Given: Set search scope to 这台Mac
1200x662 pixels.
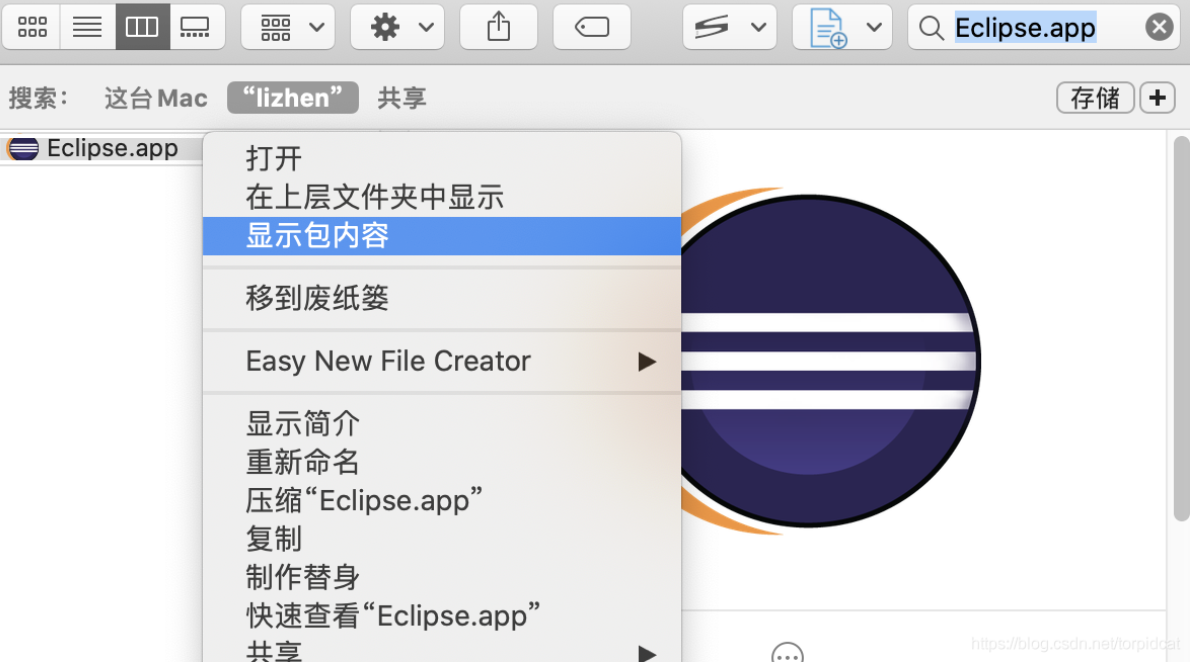Looking at the screenshot, I should tap(156, 98).
